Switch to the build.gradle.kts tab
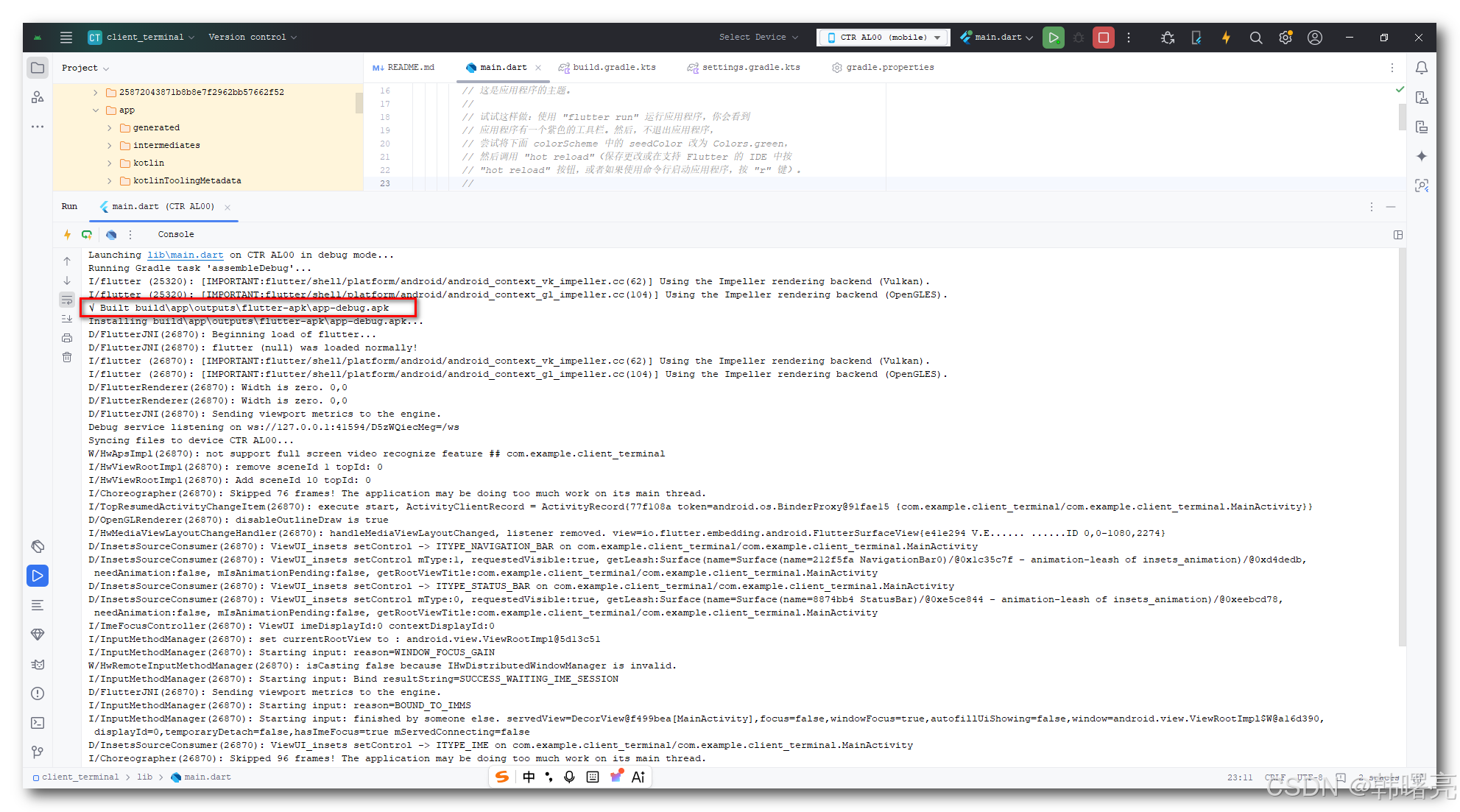This screenshot has width=1460, height=812. click(x=607, y=68)
